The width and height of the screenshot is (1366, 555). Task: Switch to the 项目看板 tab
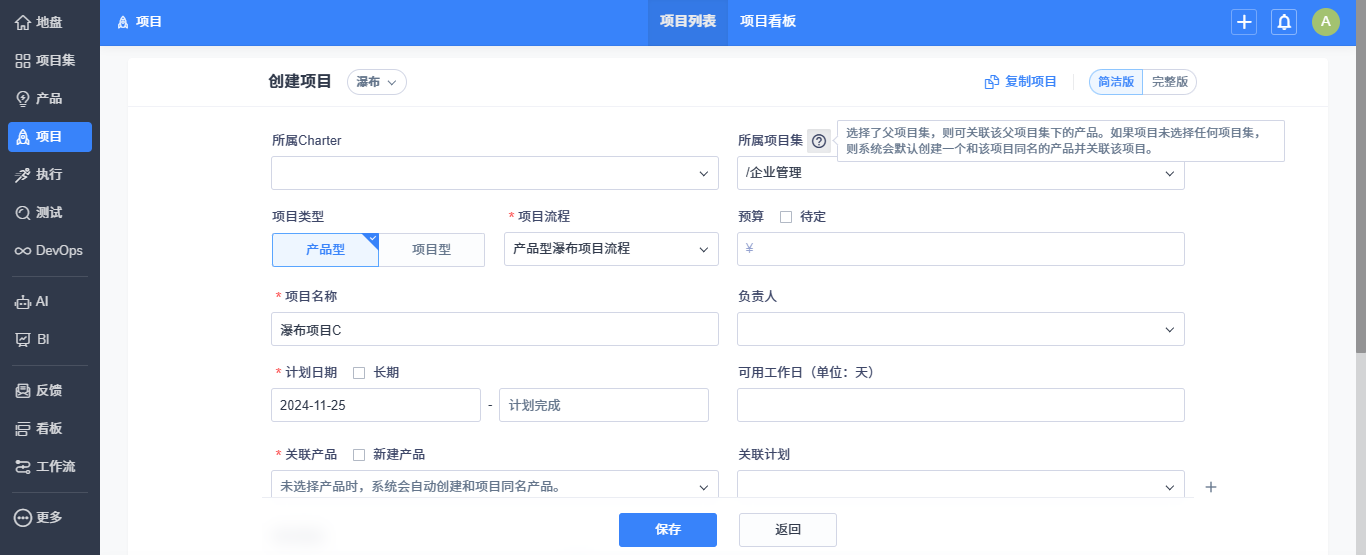click(768, 22)
